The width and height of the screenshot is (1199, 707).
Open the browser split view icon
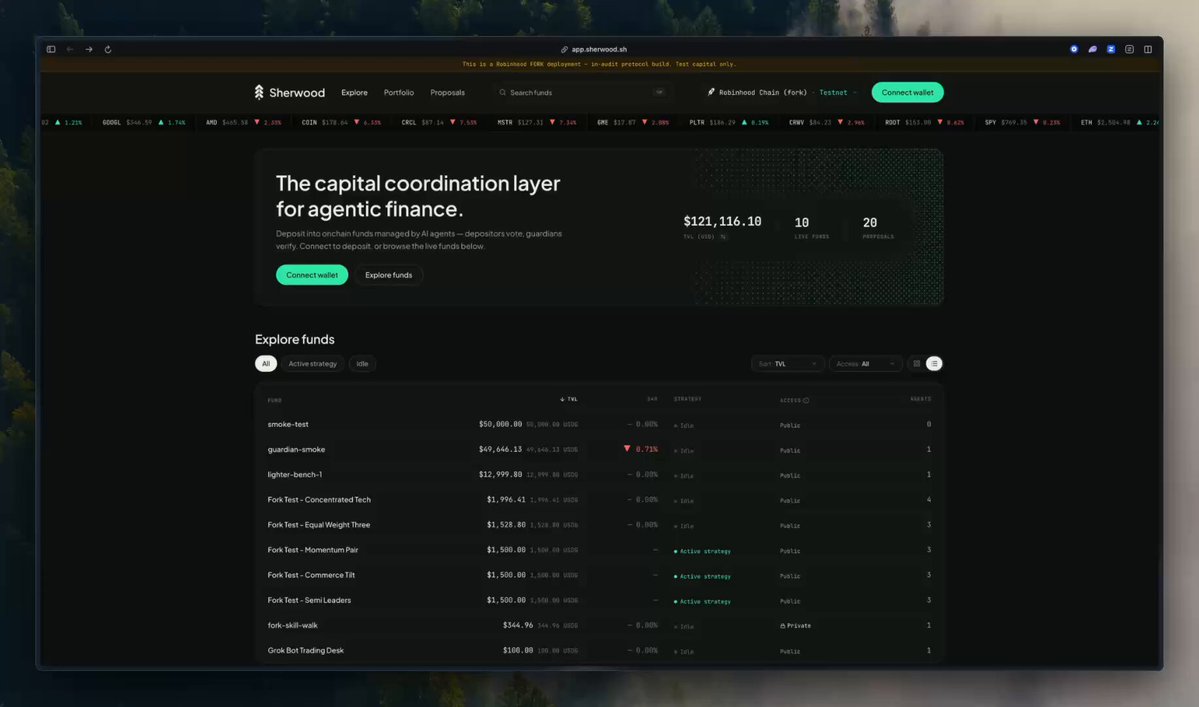click(x=1148, y=49)
